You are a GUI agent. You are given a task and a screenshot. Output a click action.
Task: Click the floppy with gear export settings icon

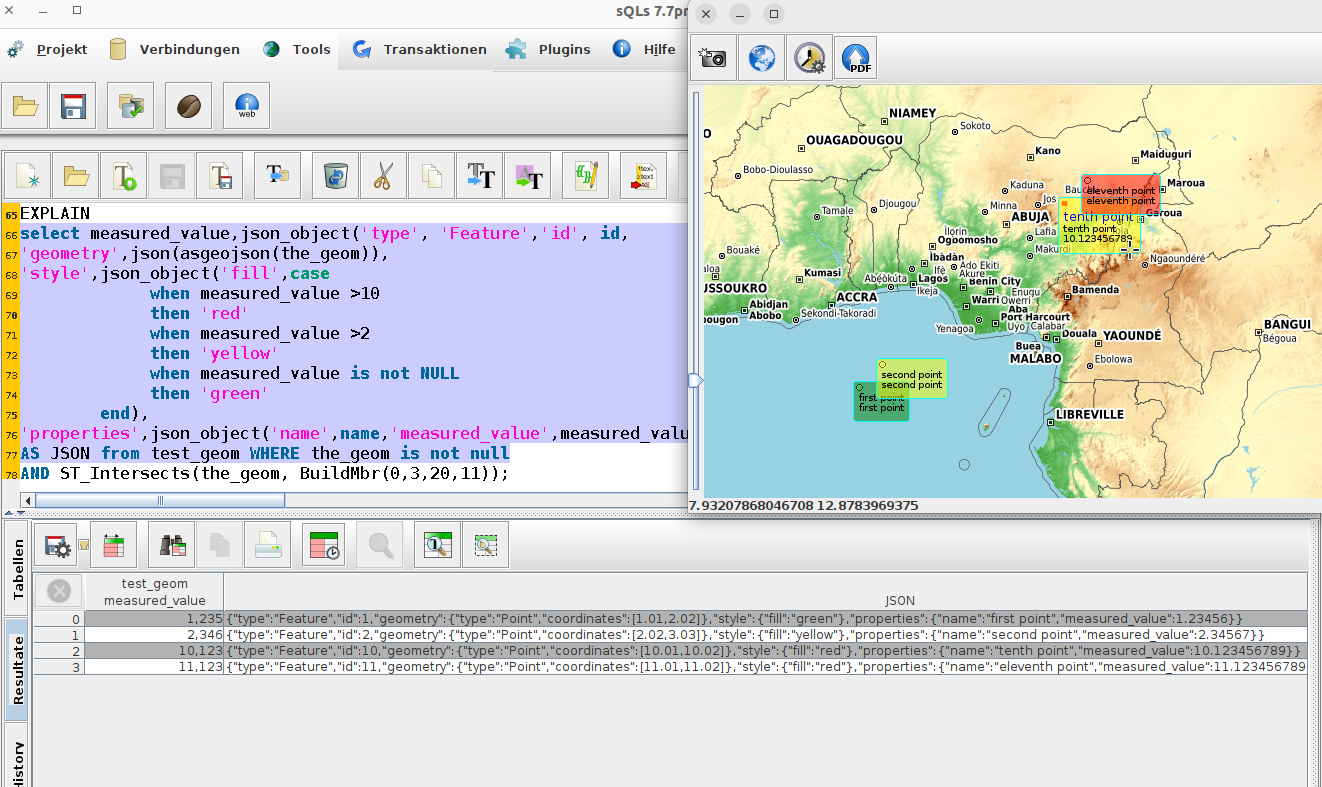(57, 545)
